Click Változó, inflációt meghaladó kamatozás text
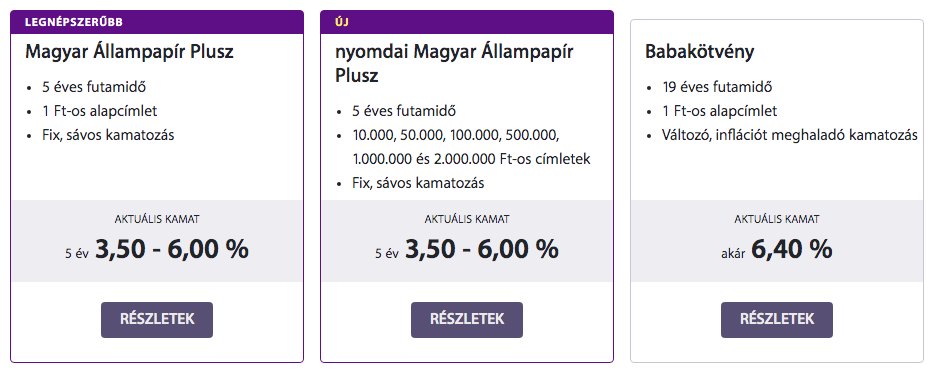The width and height of the screenshot is (933, 373). pyautogui.click(x=790, y=135)
